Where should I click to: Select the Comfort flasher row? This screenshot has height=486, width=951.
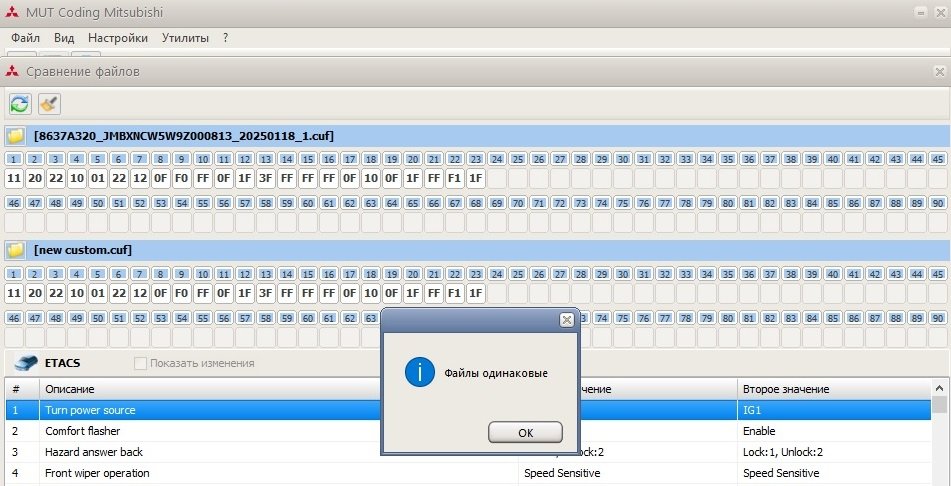click(468, 431)
